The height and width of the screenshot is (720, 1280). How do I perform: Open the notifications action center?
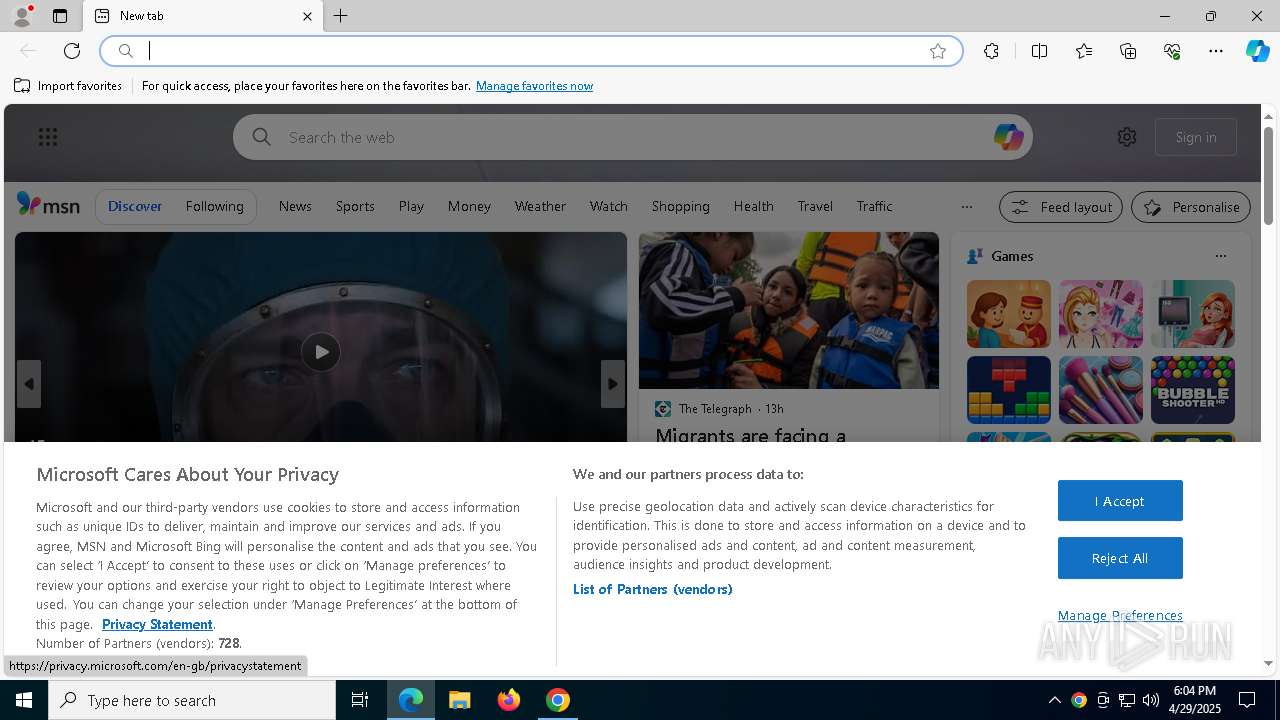tap(1247, 700)
